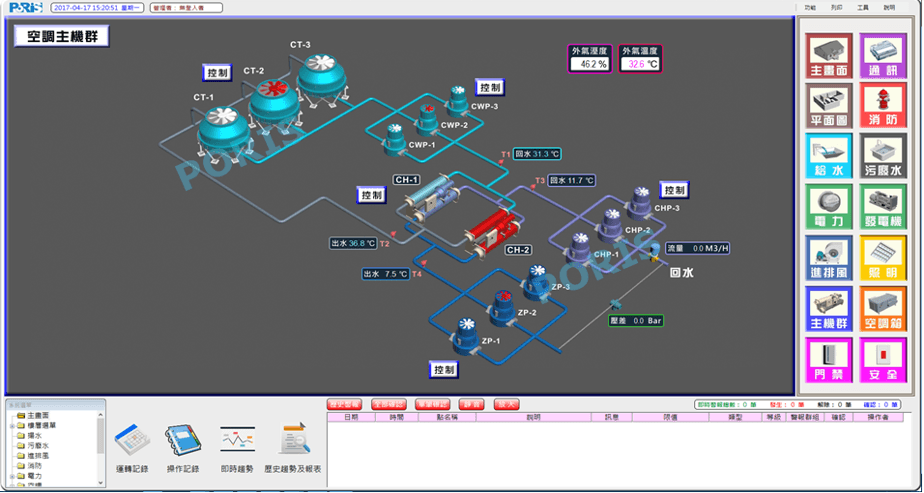This screenshot has height=493, width=924.
Task: Click the 控制 button near CWP-3
Action: click(x=489, y=88)
